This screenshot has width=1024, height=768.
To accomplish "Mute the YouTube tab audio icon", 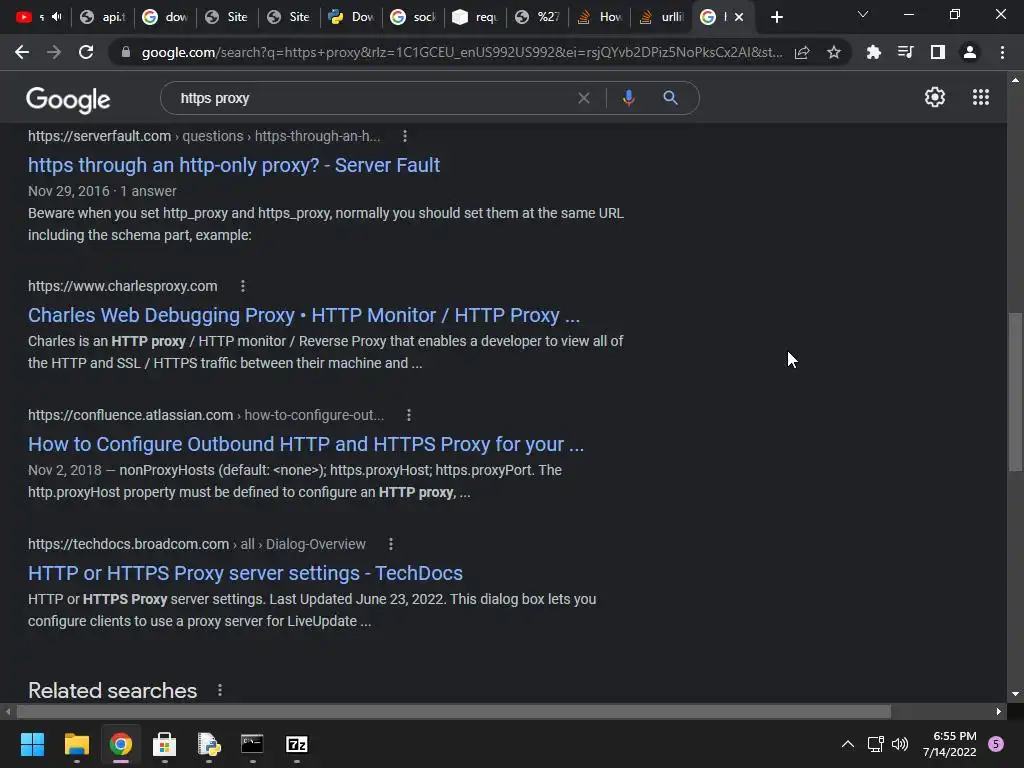I will (57, 17).
